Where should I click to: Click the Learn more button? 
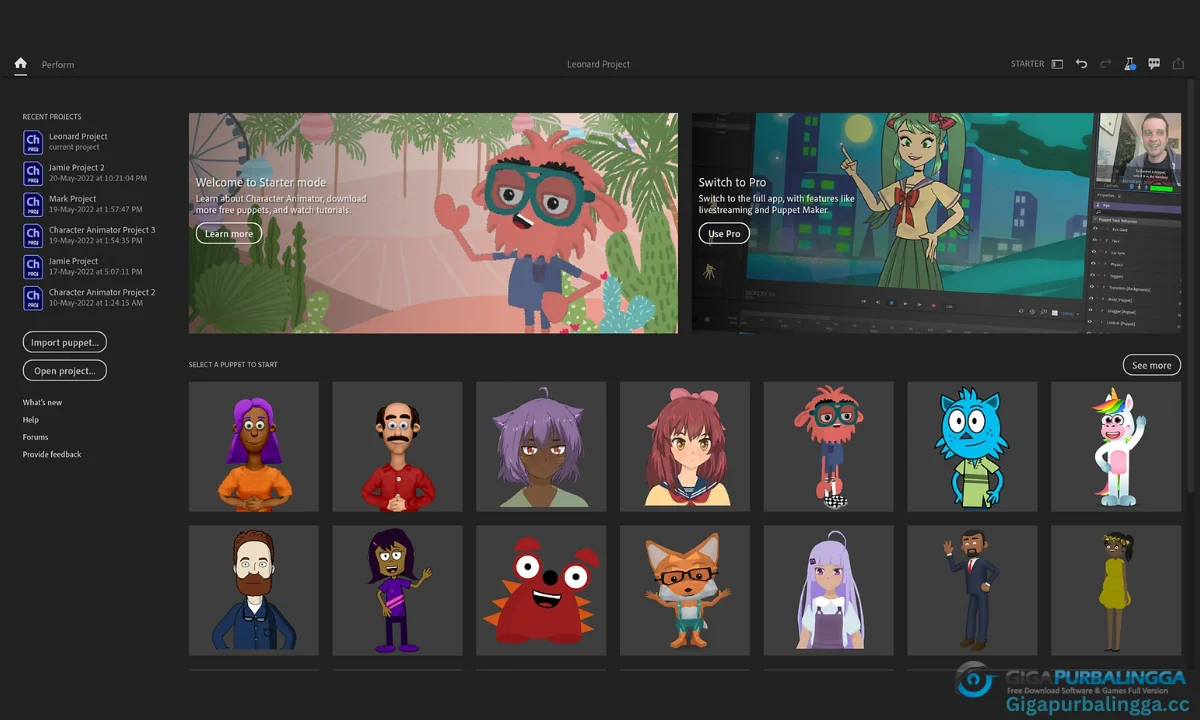coord(229,234)
